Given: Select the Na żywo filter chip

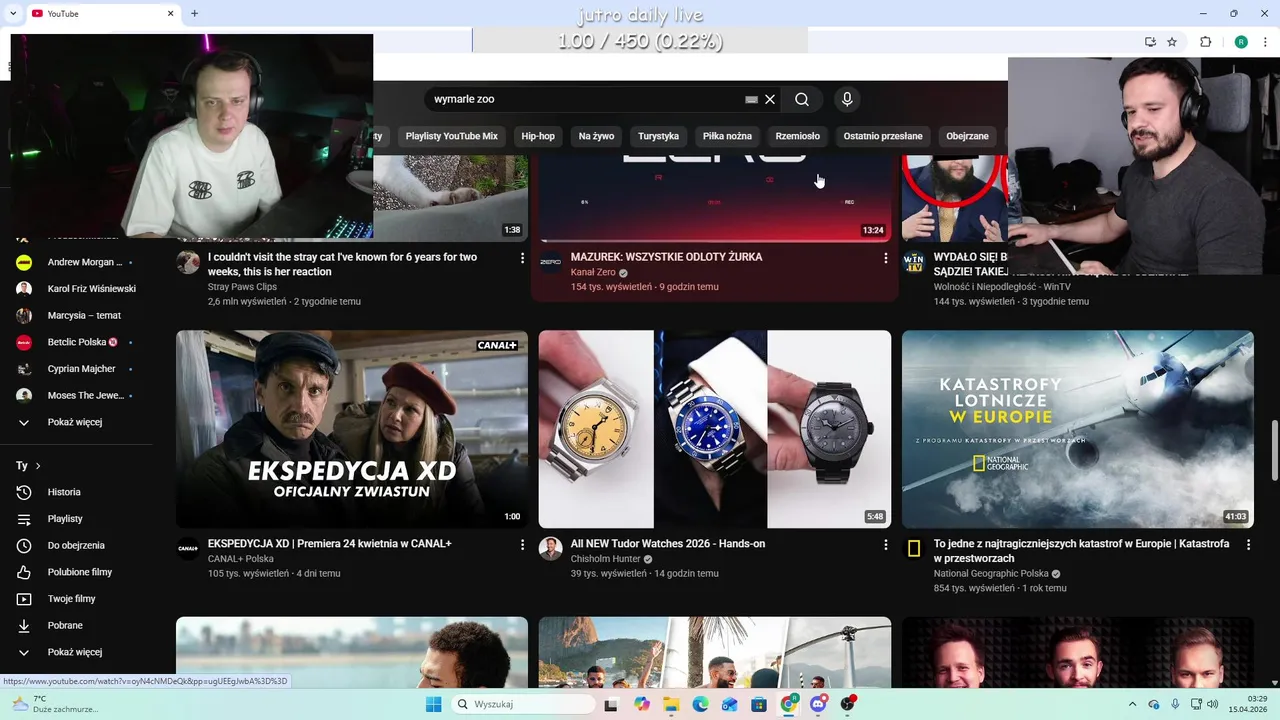Looking at the screenshot, I should point(596,136).
